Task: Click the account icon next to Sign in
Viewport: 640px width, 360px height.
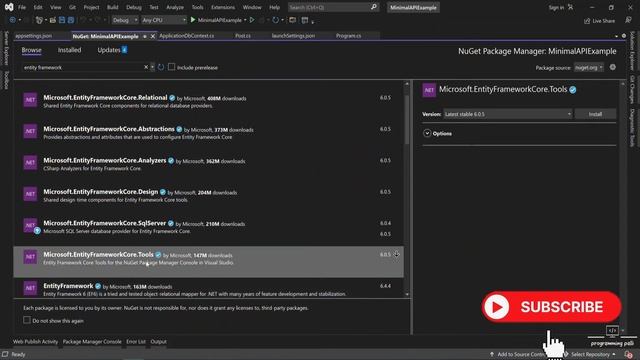Action: pyautogui.click(x=570, y=7)
